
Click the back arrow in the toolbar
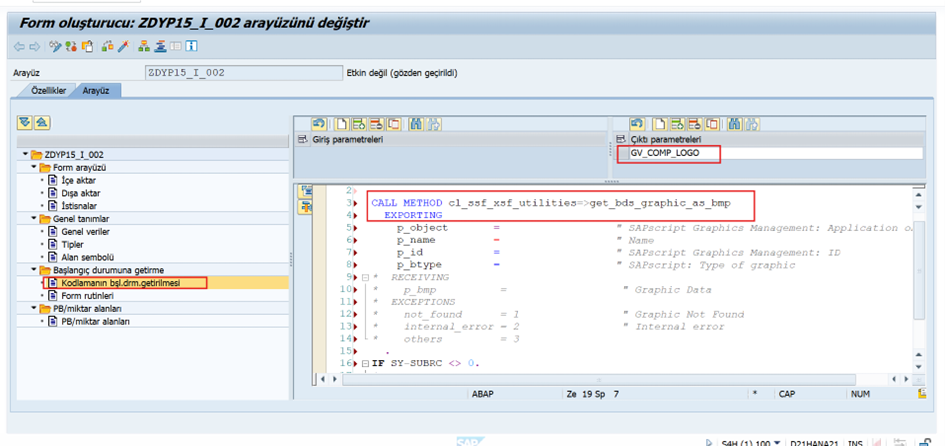[19, 46]
